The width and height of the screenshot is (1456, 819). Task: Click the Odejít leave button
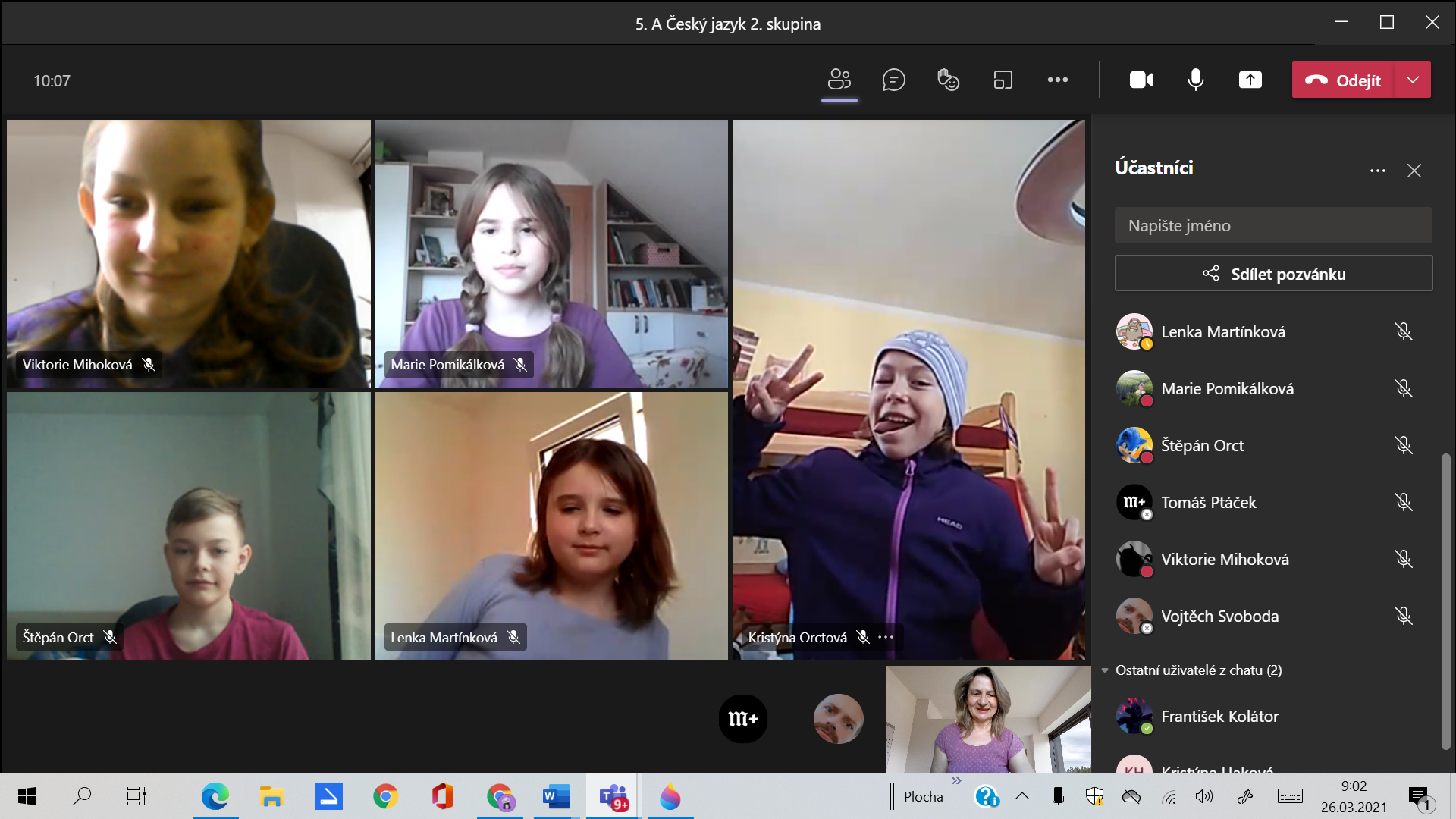tap(1342, 80)
